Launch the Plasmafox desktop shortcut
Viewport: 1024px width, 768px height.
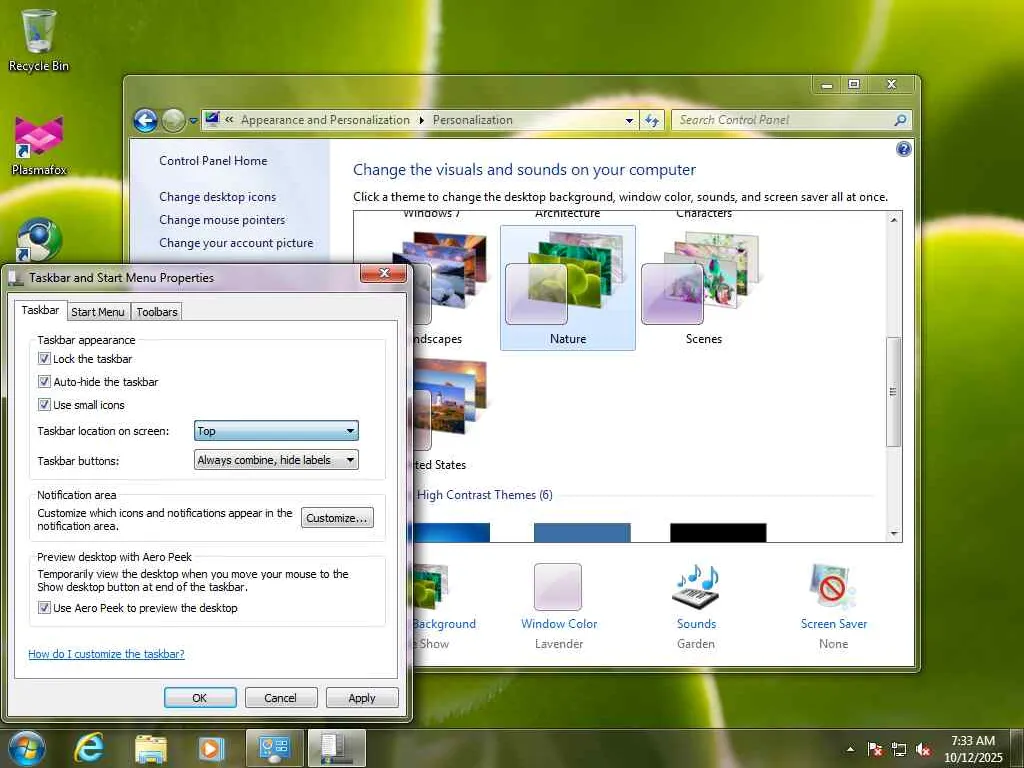tap(39, 146)
